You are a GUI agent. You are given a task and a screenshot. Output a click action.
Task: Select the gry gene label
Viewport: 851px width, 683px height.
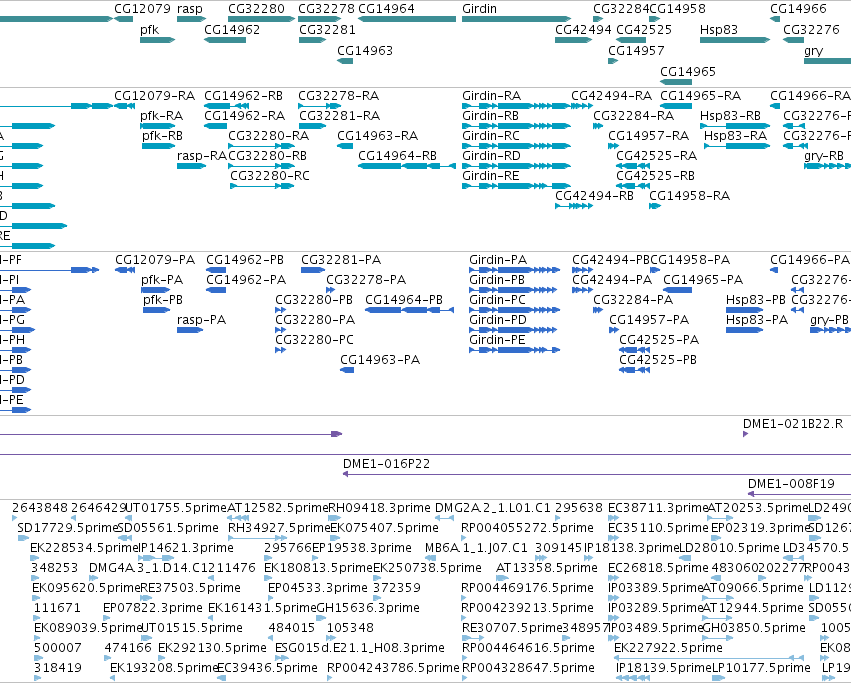coord(814,50)
